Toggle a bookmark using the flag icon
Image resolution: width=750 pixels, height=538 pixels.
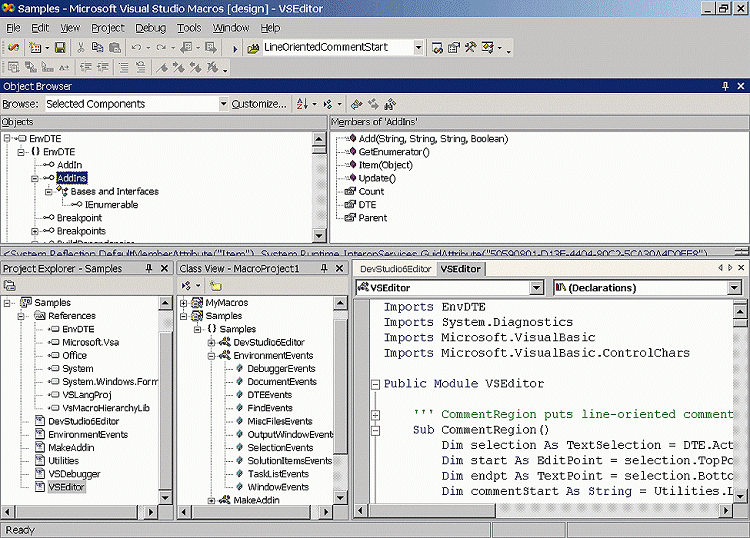pyautogui.click(x=162, y=67)
